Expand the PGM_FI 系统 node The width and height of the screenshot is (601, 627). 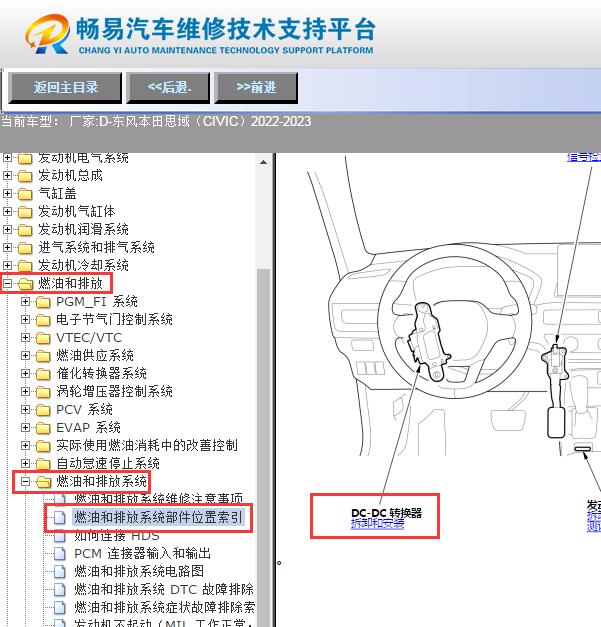tap(25, 302)
